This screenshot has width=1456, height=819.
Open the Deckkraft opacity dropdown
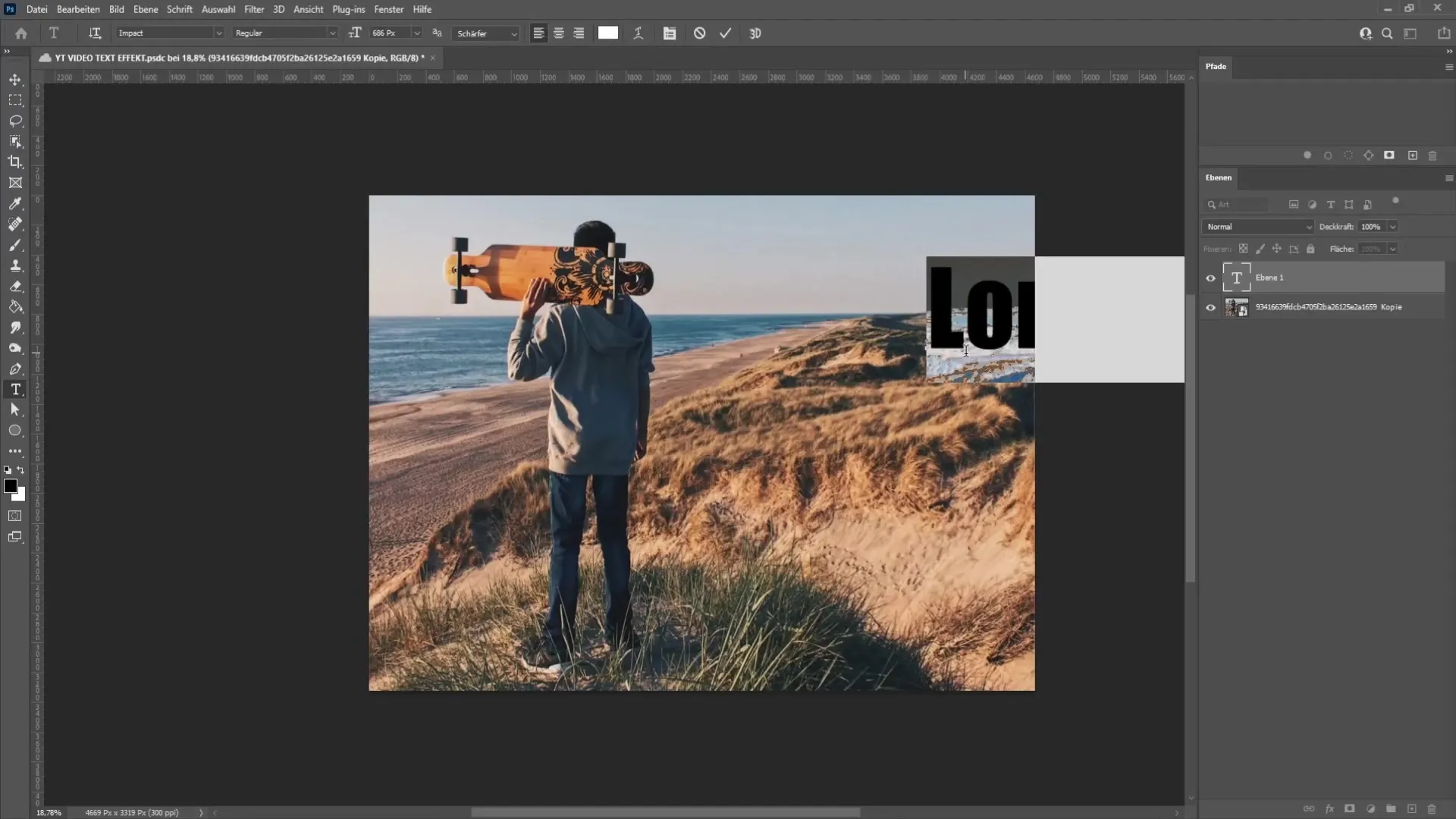click(1392, 227)
